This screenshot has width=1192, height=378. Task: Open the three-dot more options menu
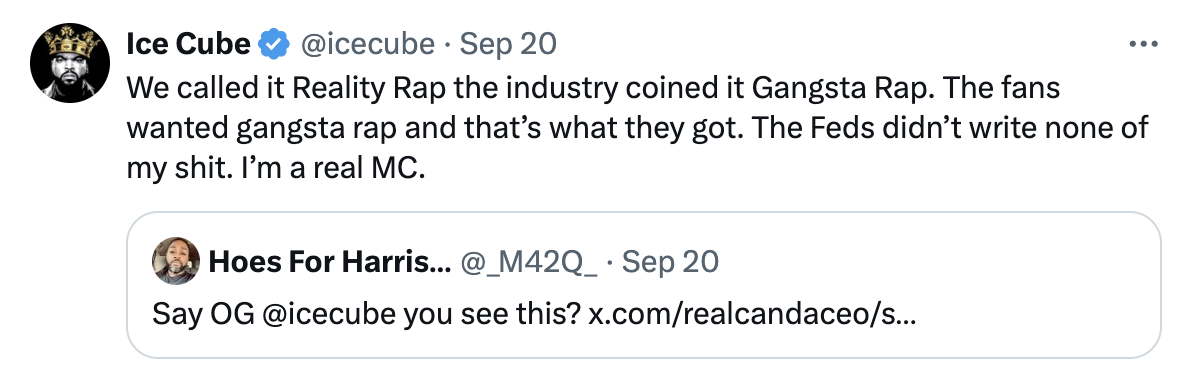pyautogui.click(x=1143, y=44)
